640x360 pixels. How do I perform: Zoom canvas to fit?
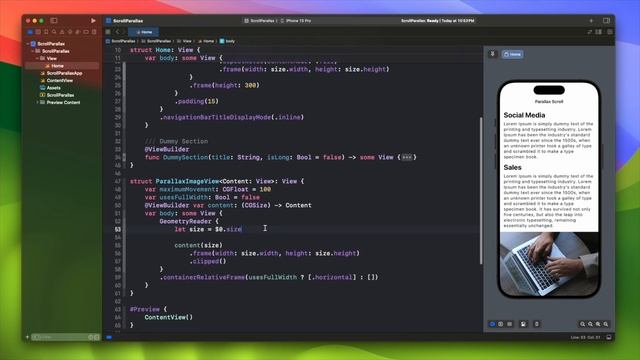point(598,324)
